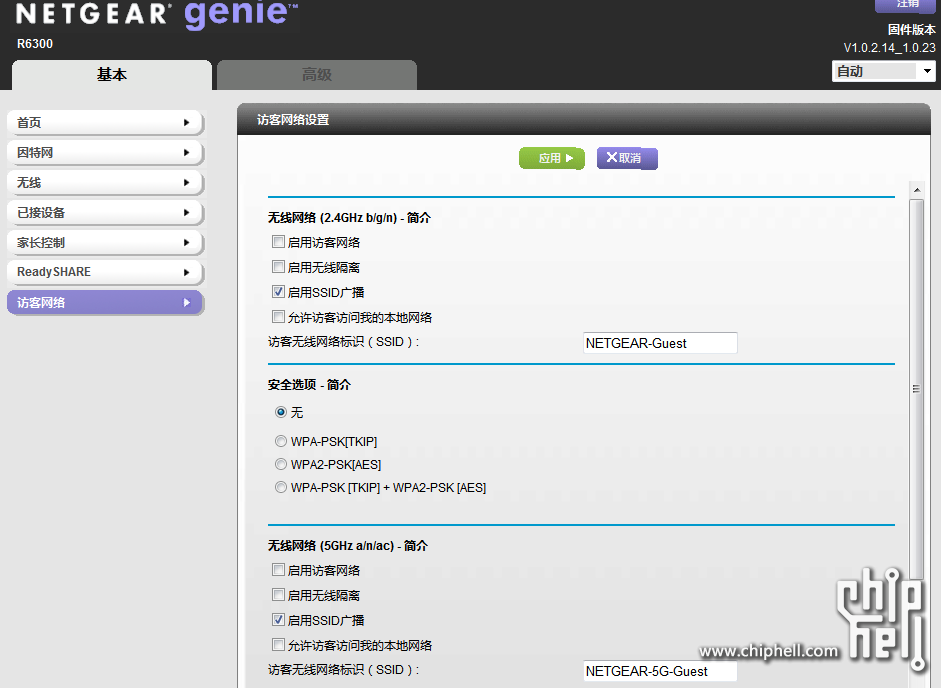Click the arrow beside 无线
Screen dimensions: 941x688
point(187,183)
